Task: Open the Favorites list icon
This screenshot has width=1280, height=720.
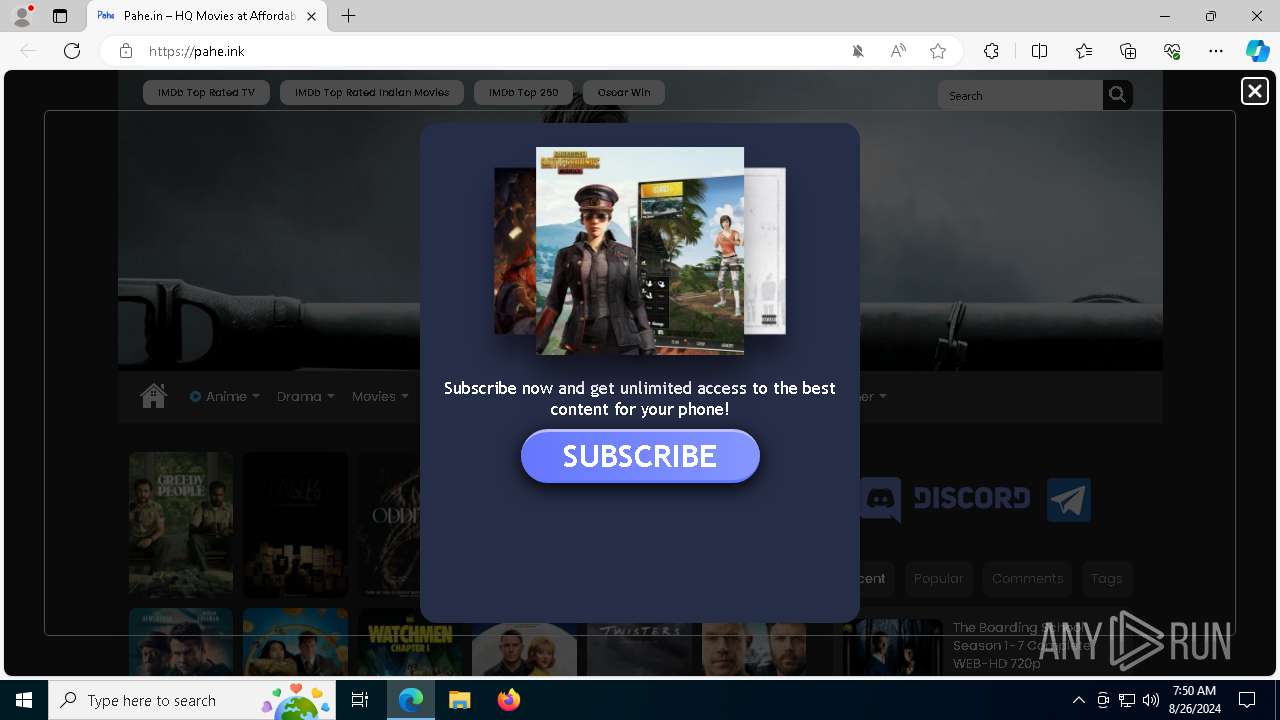Action: point(1084,51)
